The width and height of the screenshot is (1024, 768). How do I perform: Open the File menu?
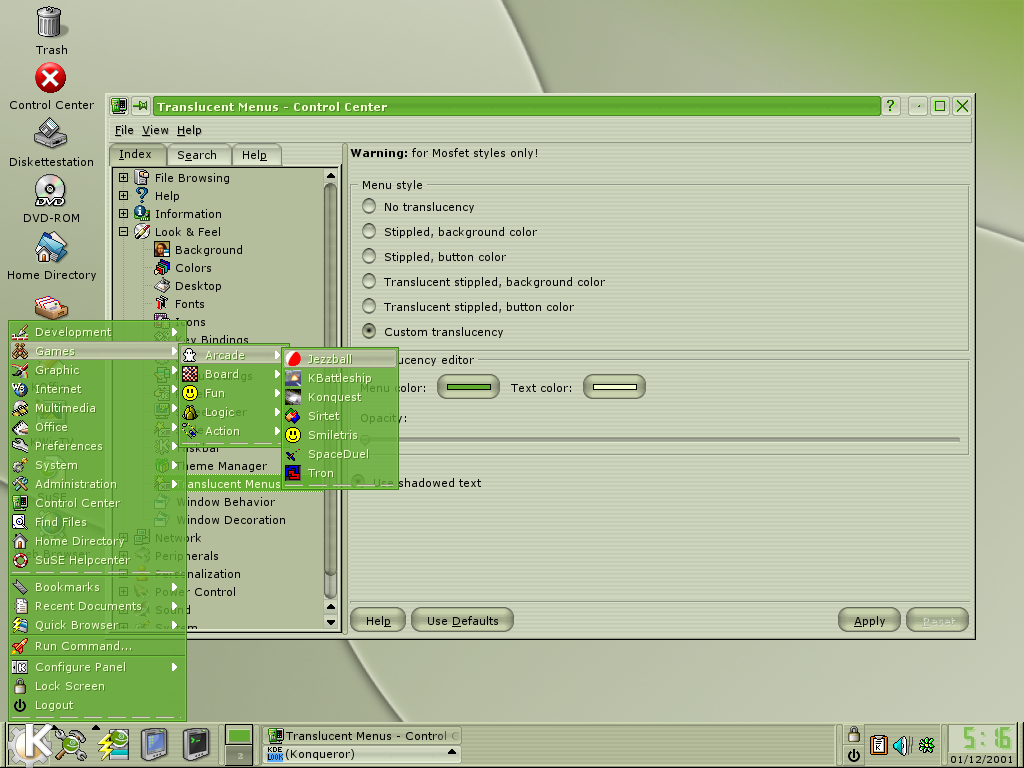(124, 130)
